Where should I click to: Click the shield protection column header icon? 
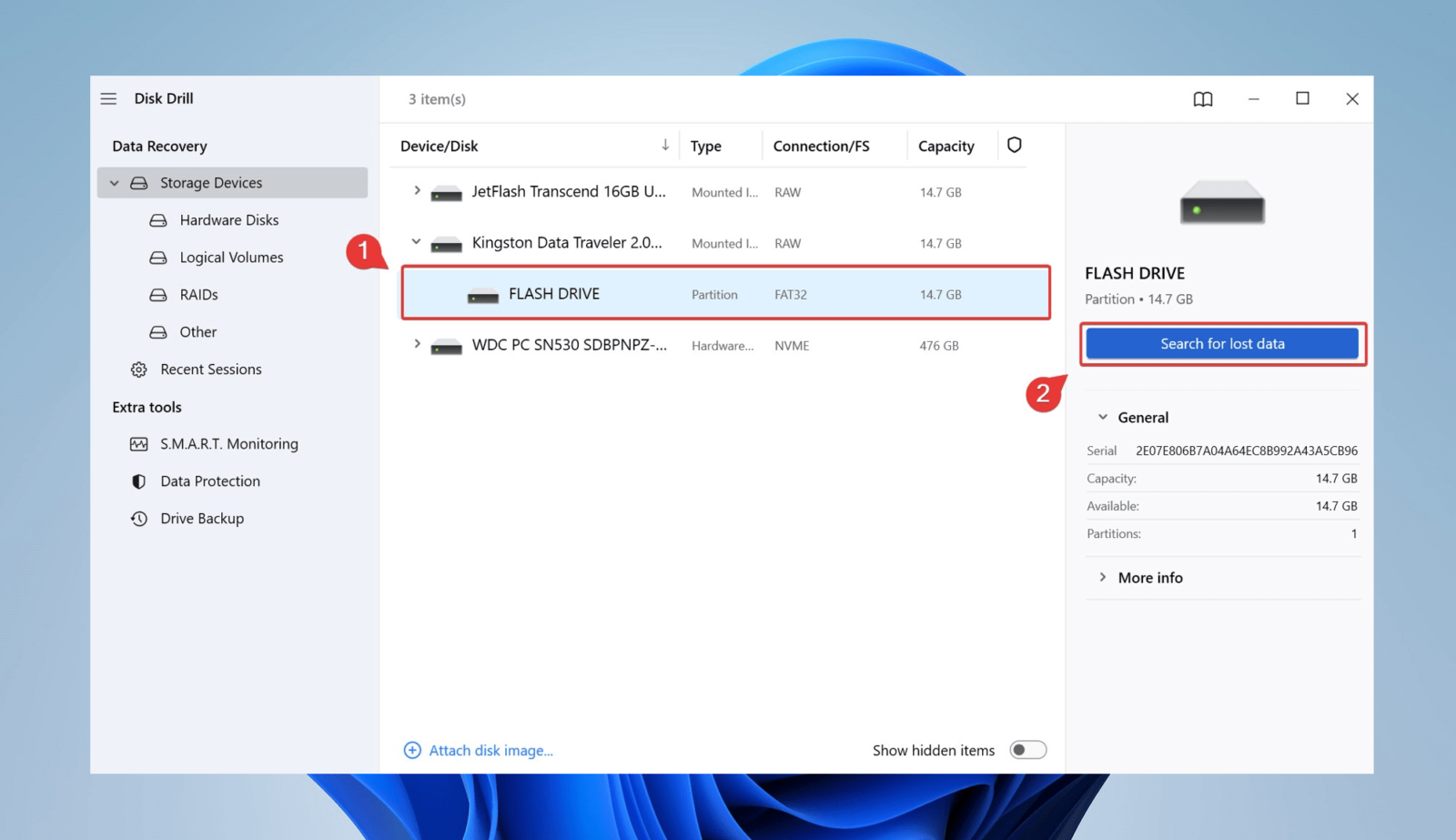(x=1015, y=145)
